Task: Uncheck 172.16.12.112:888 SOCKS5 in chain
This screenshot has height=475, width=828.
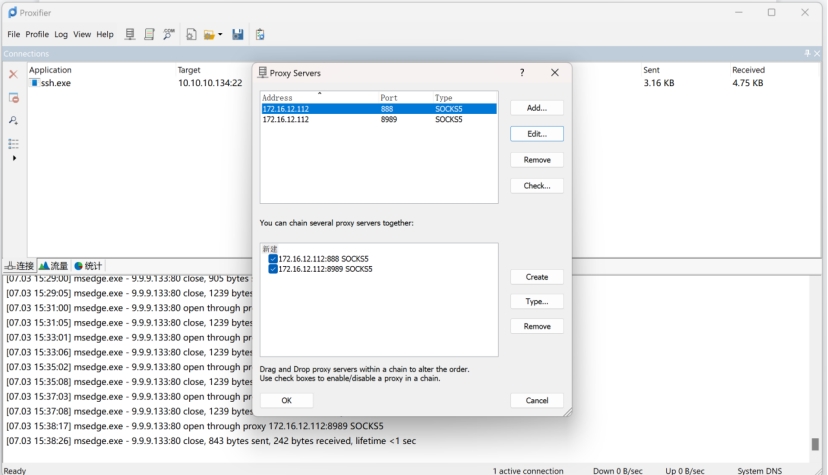Action: [273, 259]
